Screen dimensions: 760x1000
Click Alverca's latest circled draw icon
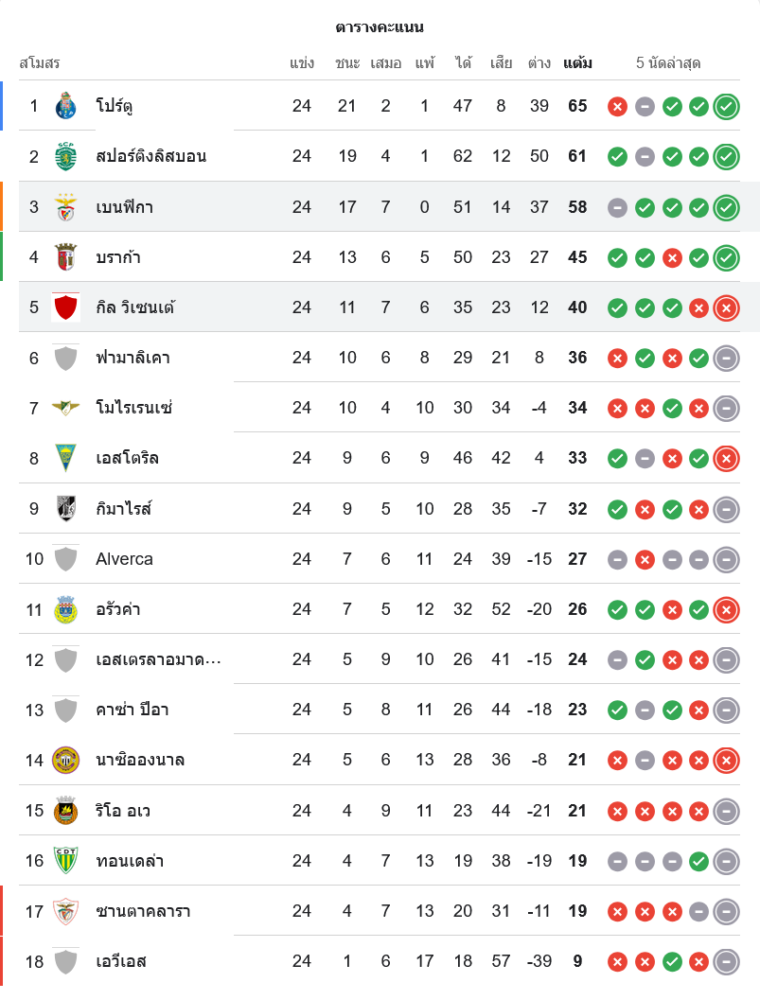click(727, 559)
